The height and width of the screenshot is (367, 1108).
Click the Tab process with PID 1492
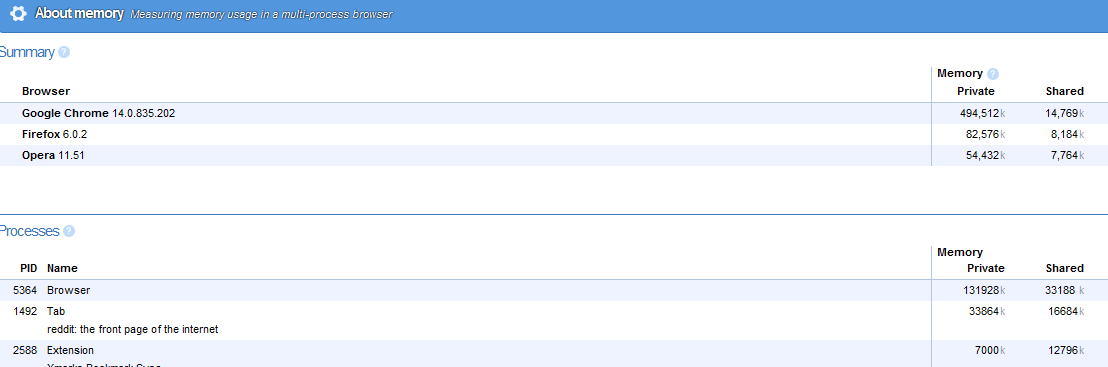[554, 320]
